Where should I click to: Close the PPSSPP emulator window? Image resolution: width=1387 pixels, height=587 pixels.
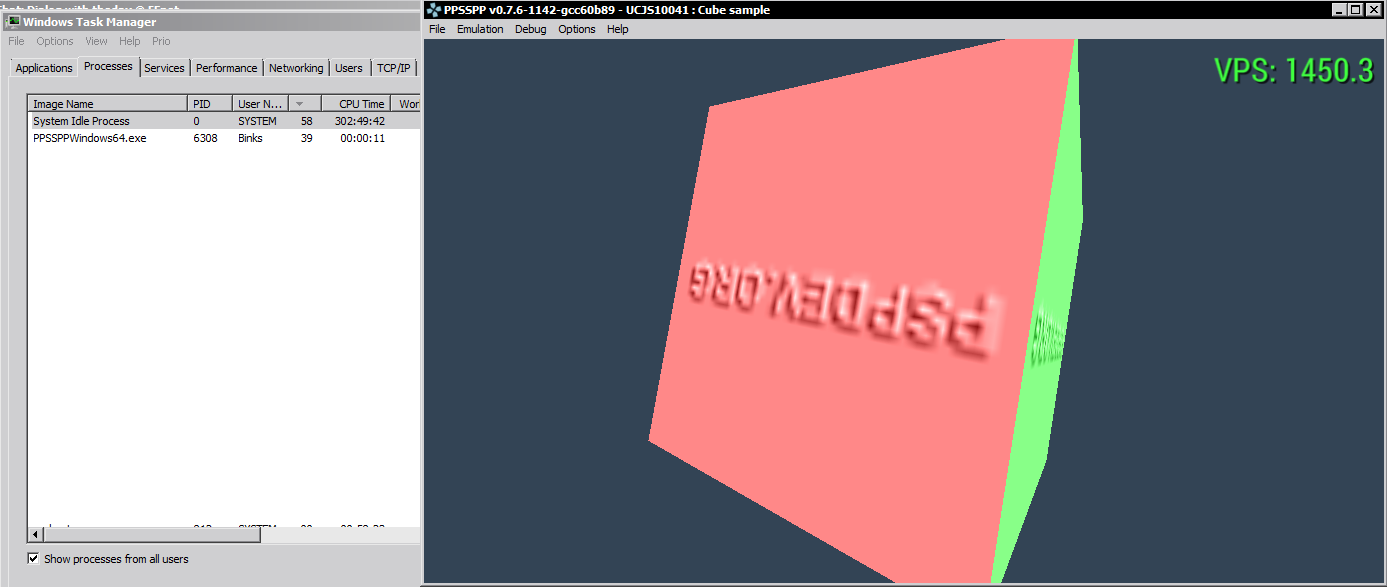tap(1374, 10)
